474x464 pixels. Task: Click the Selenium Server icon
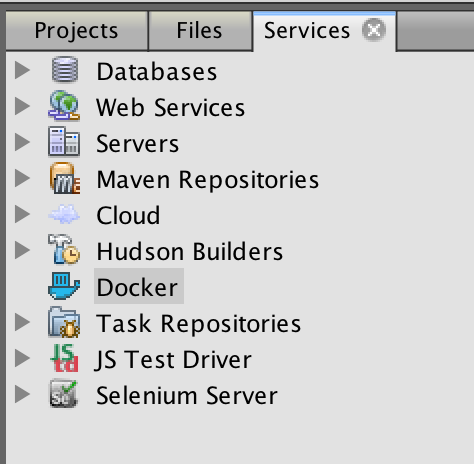[x=63, y=394]
